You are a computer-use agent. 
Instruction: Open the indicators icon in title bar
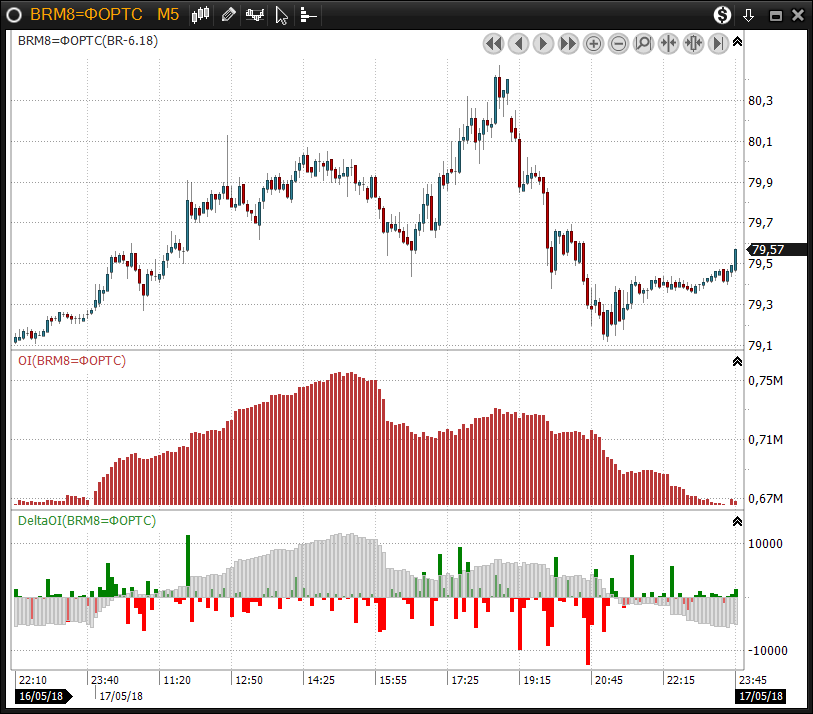(256, 15)
